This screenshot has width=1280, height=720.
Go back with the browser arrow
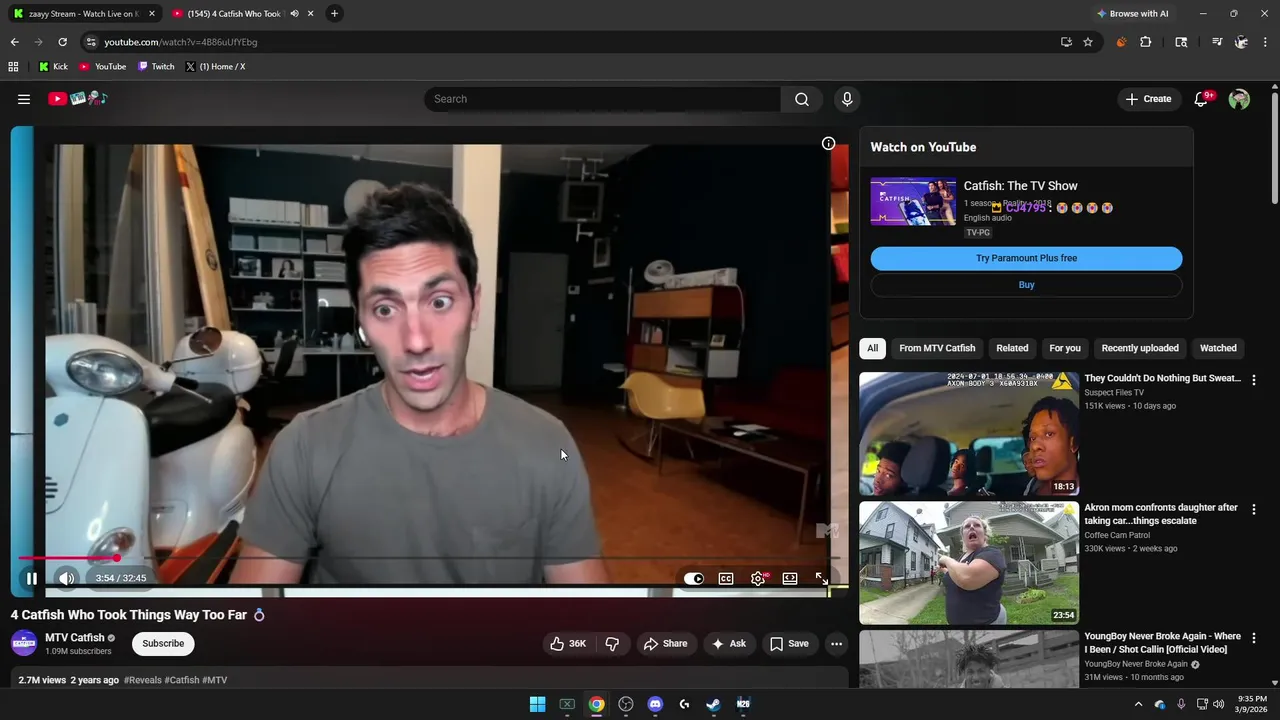pyautogui.click(x=14, y=42)
